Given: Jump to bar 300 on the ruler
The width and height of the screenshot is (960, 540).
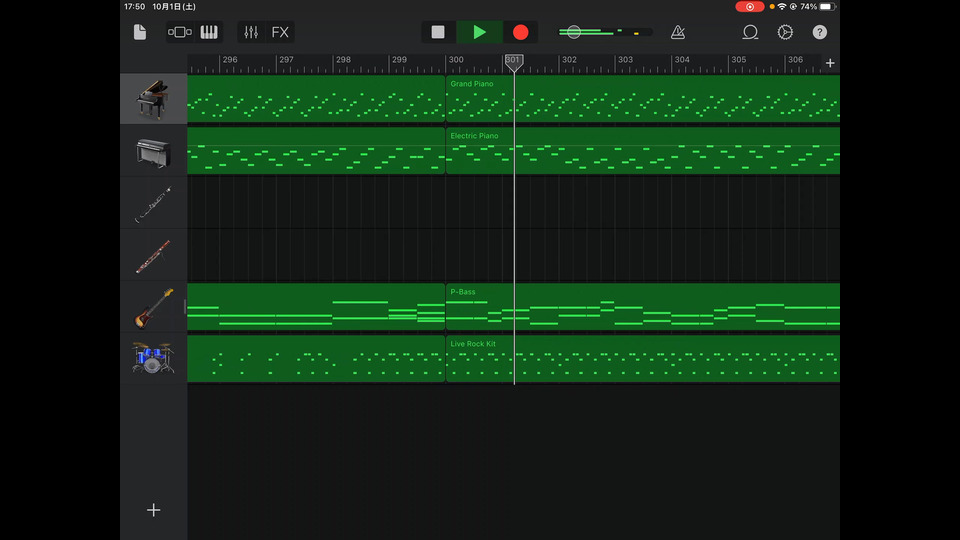Looking at the screenshot, I should [456, 60].
